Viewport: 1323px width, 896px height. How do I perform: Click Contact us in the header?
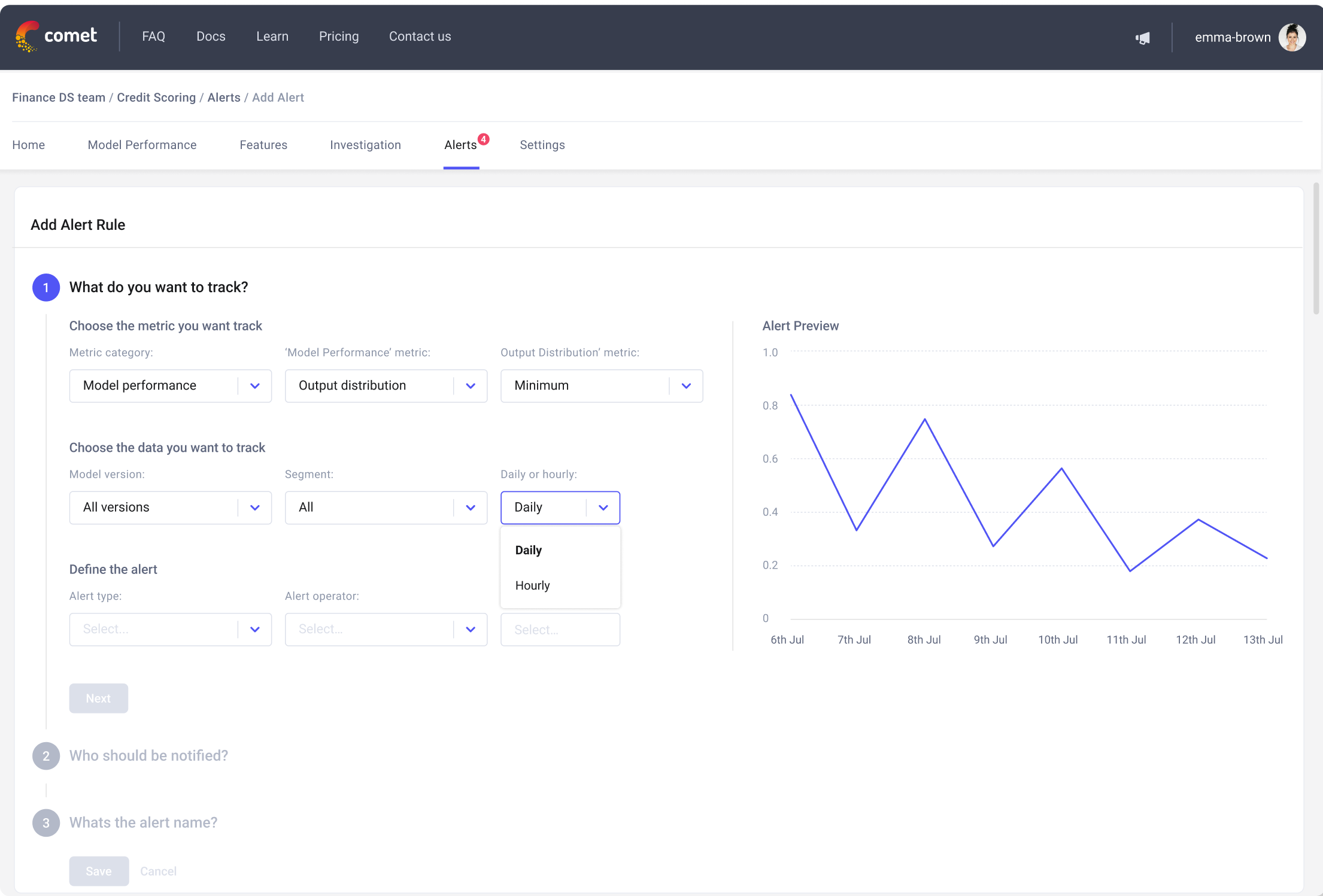pyautogui.click(x=420, y=37)
